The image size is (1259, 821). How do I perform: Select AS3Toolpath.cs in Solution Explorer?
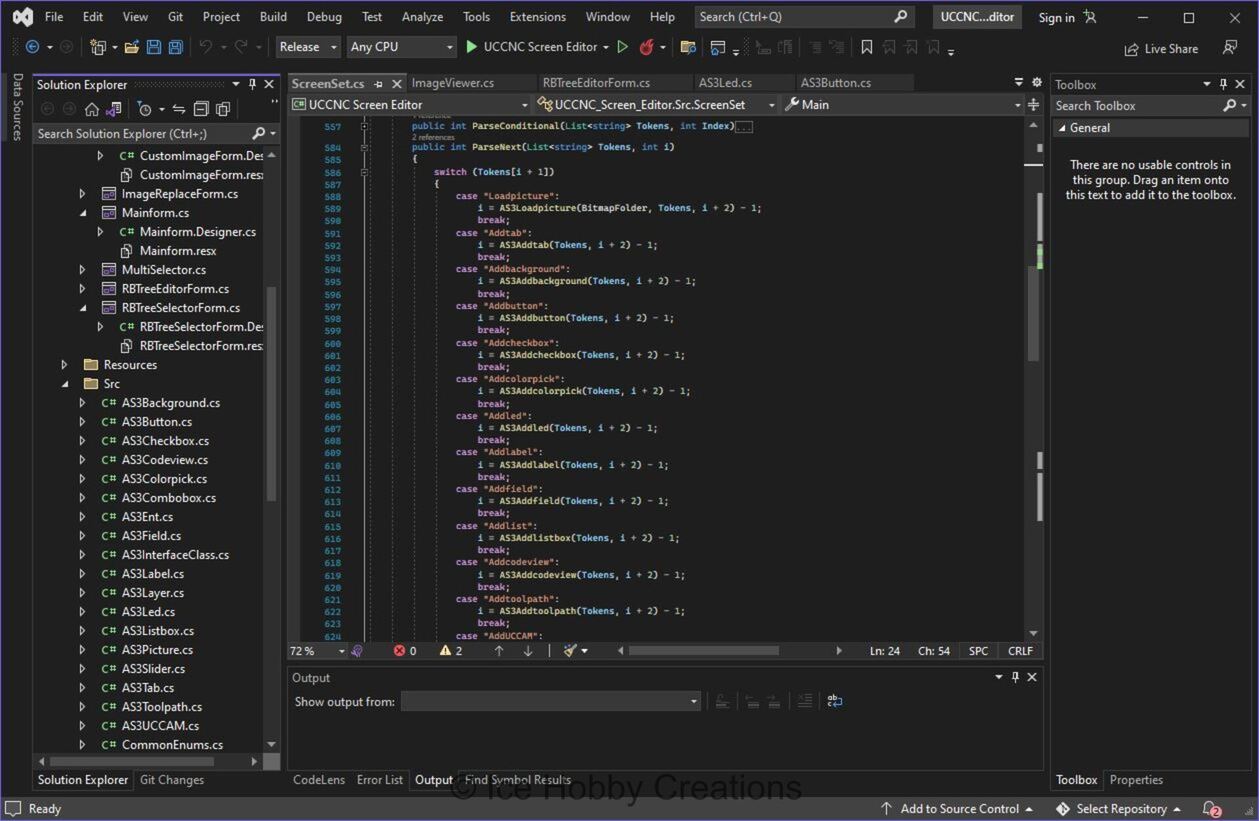161,707
